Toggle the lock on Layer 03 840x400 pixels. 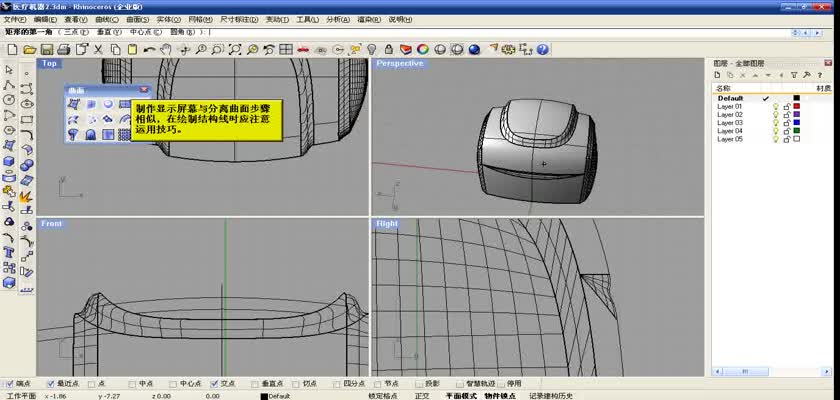pos(786,123)
